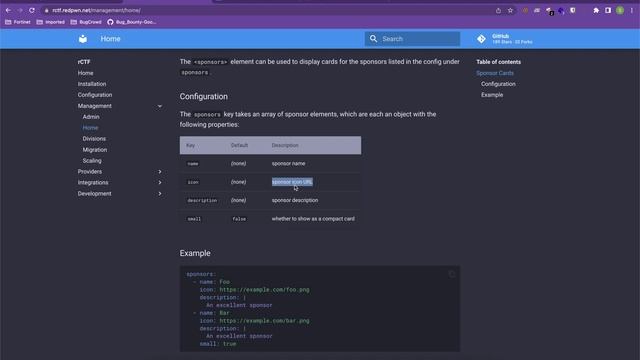Open the Migration page
The width and height of the screenshot is (640, 360).
pyautogui.click(x=95, y=150)
